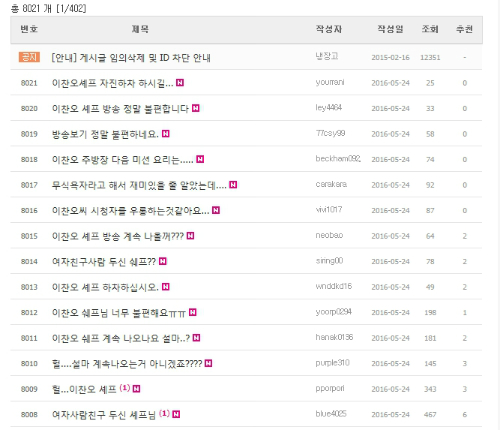Open post 이찬오 셰프 하차하십시오.
Image resolution: width=500 pixels, height=430 pixels.
pos(105,287)
